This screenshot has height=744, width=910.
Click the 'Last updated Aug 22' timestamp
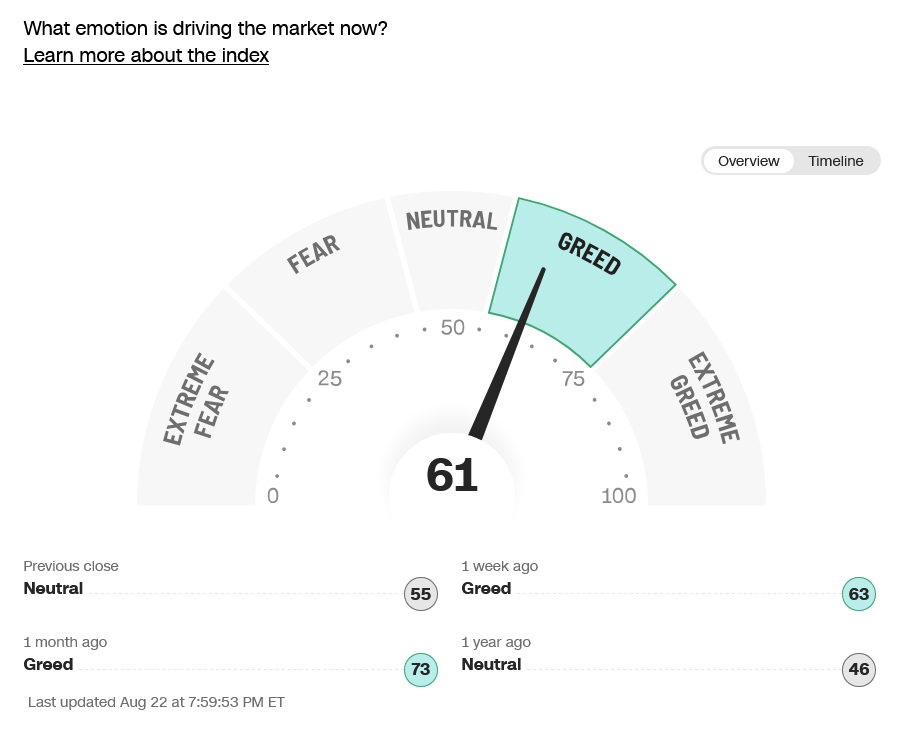pos(156,702)
